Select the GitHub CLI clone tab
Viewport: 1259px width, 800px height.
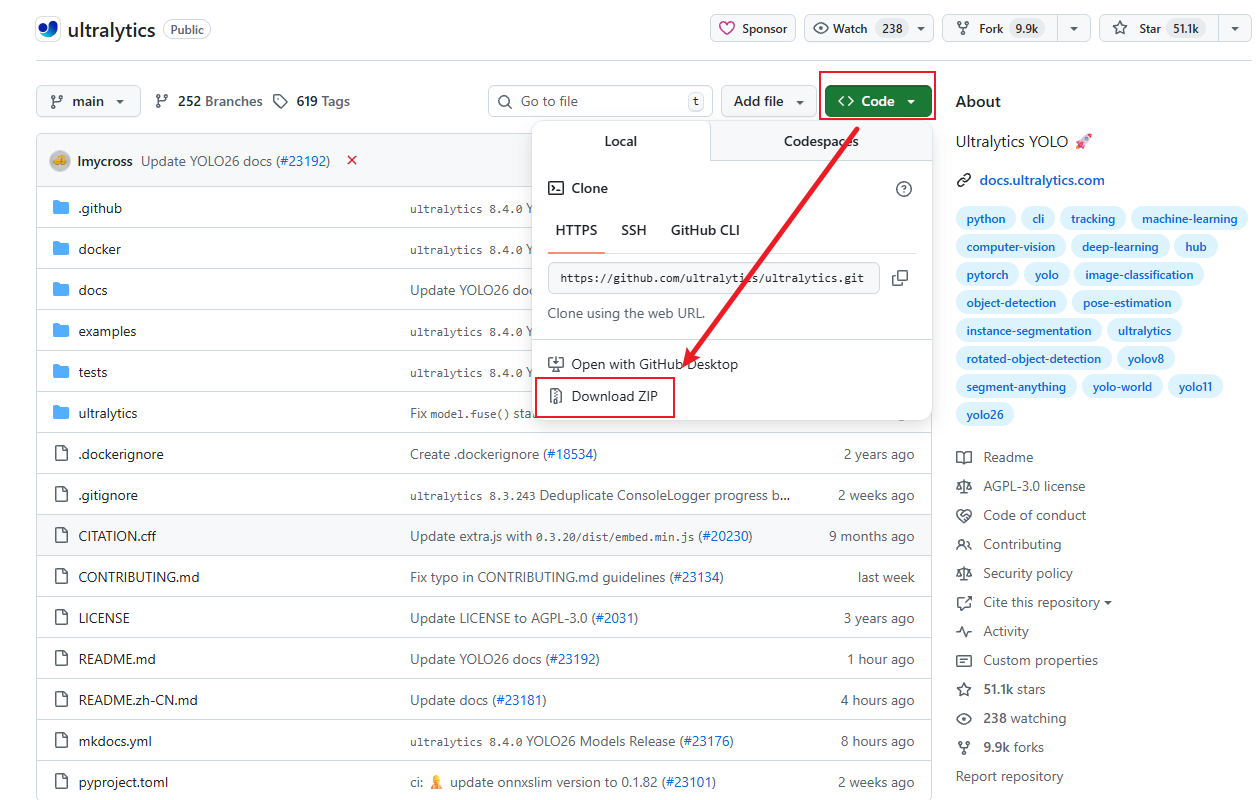tap(706, 230)
